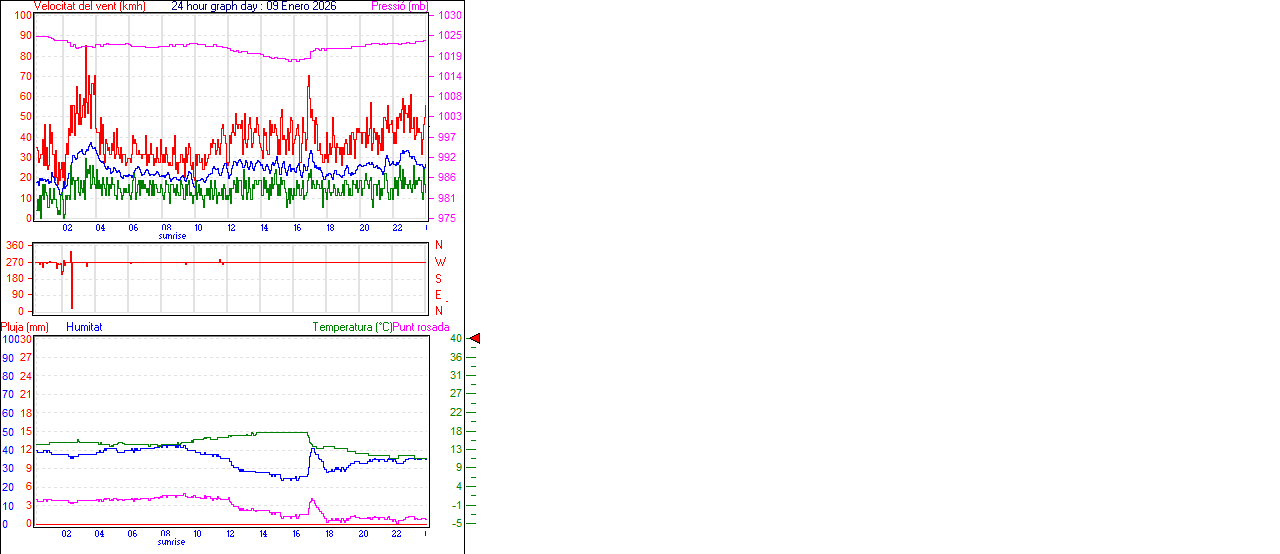The image size is (1280, 554).
Task: Click the 1030 value on the pressure axis
Action: pyautogui.click(x=449, y=16)
